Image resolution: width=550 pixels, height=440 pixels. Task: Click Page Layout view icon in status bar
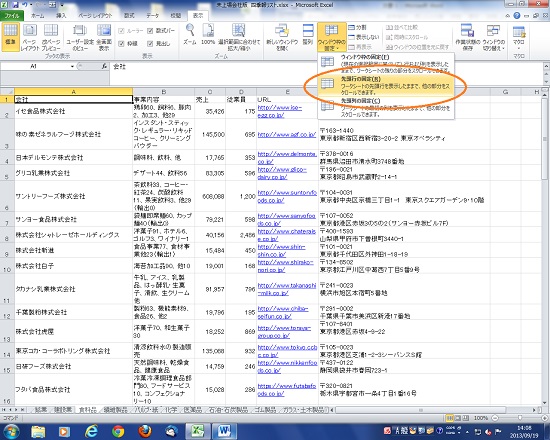[x=457, y=418]
